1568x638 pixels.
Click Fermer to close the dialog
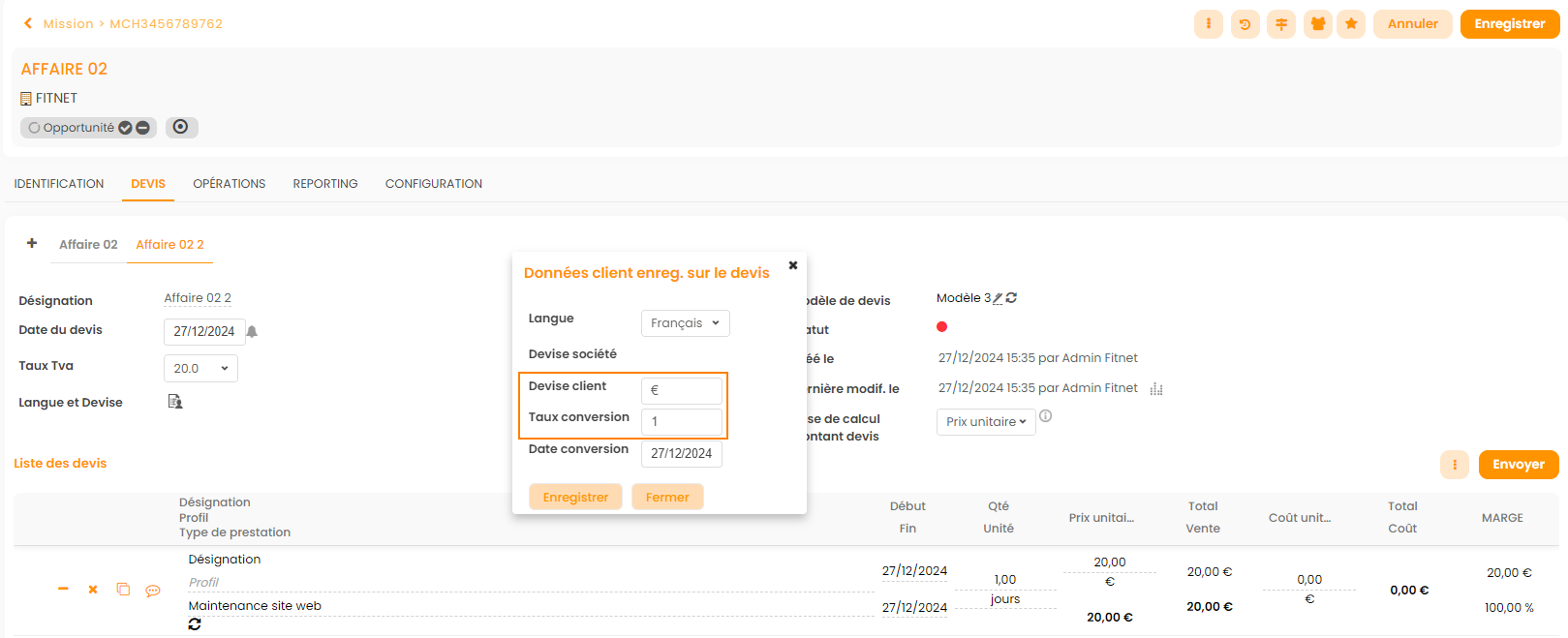(x=667, y=498)
